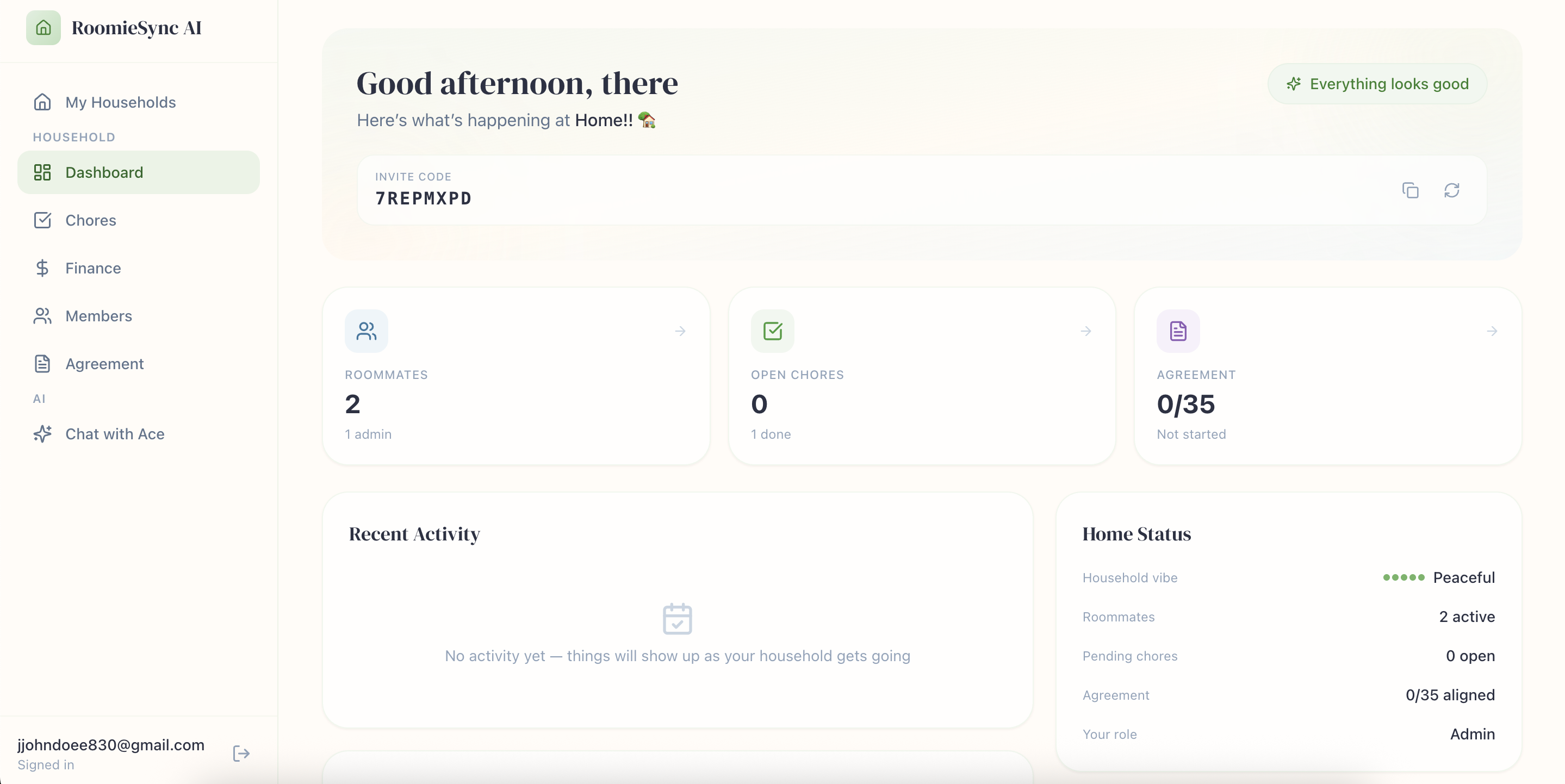Copy the invite code icon
This screenshot has height=784, width=1565.
[x=1410, y=190]
